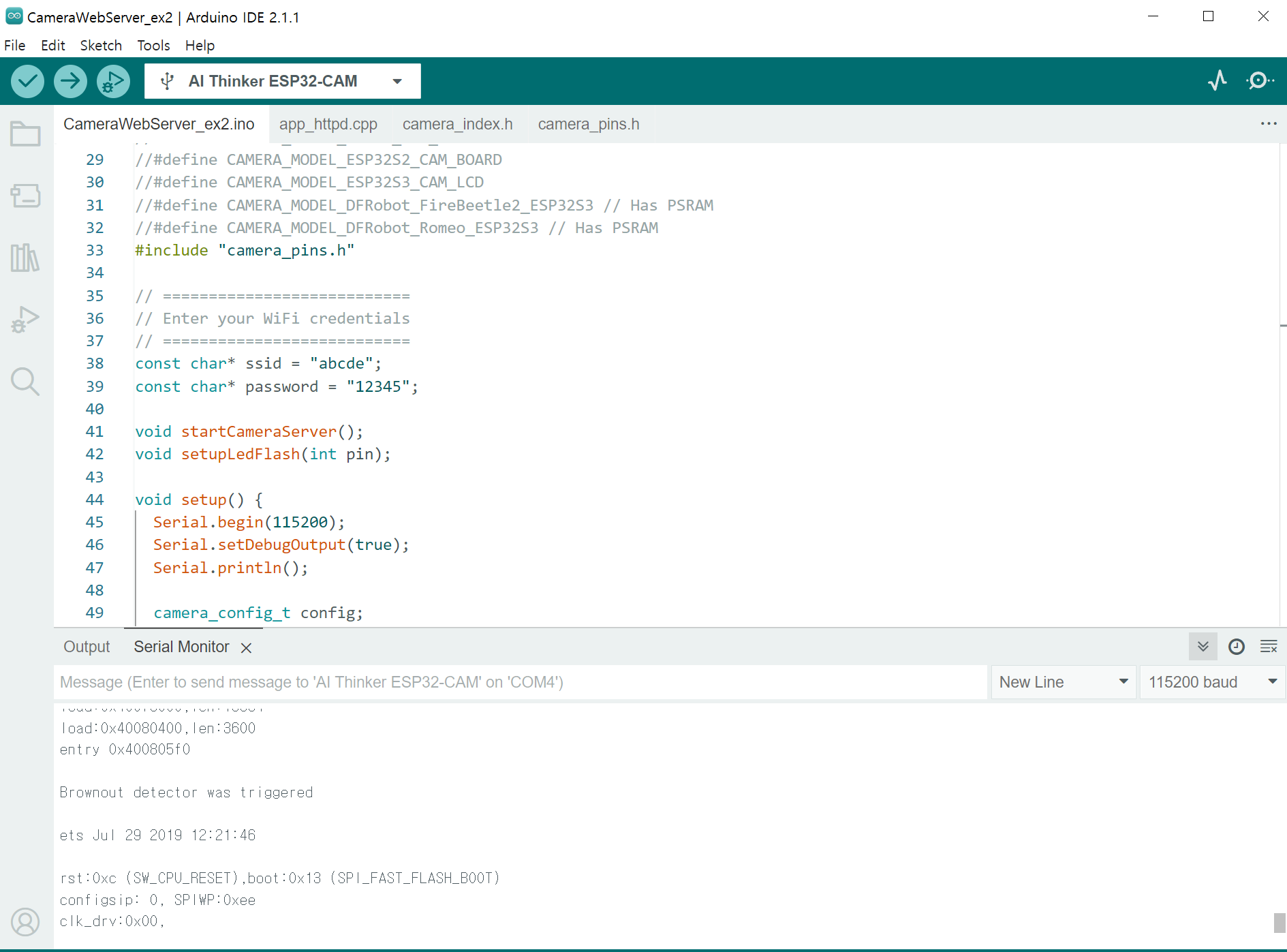Click the Verify sketch checkmark button
The image size is (1287, 952).
pos(27,81)
